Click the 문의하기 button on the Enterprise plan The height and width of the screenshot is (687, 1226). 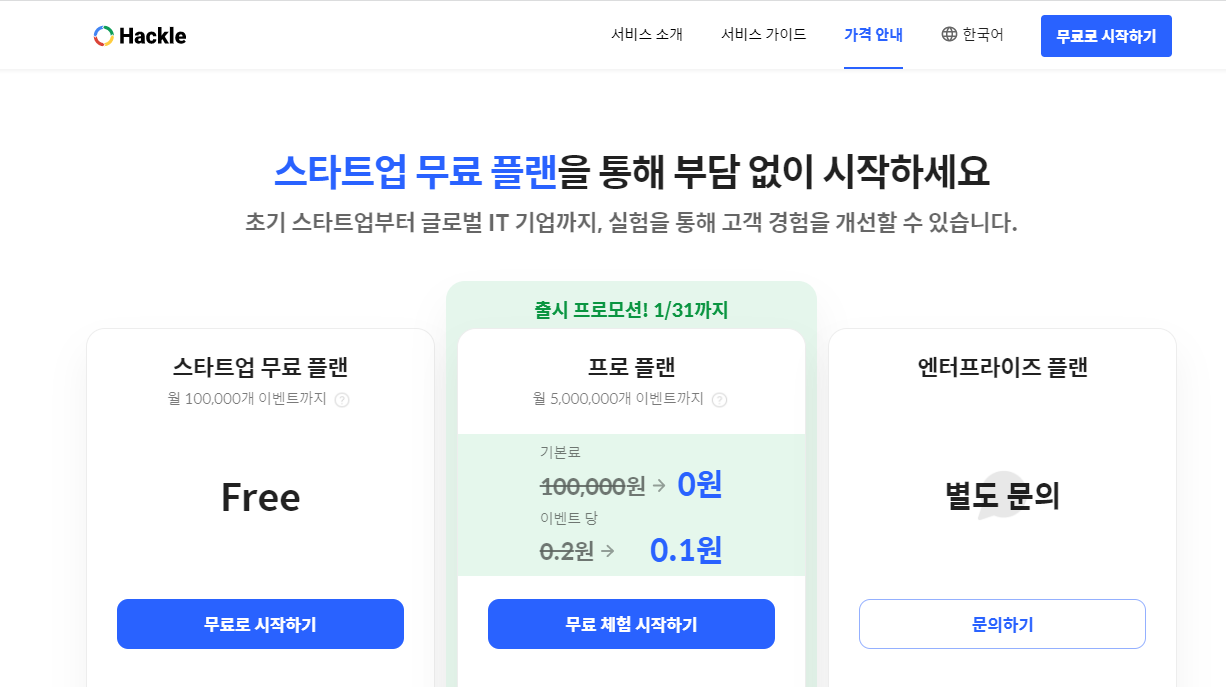click(1002, 623)
